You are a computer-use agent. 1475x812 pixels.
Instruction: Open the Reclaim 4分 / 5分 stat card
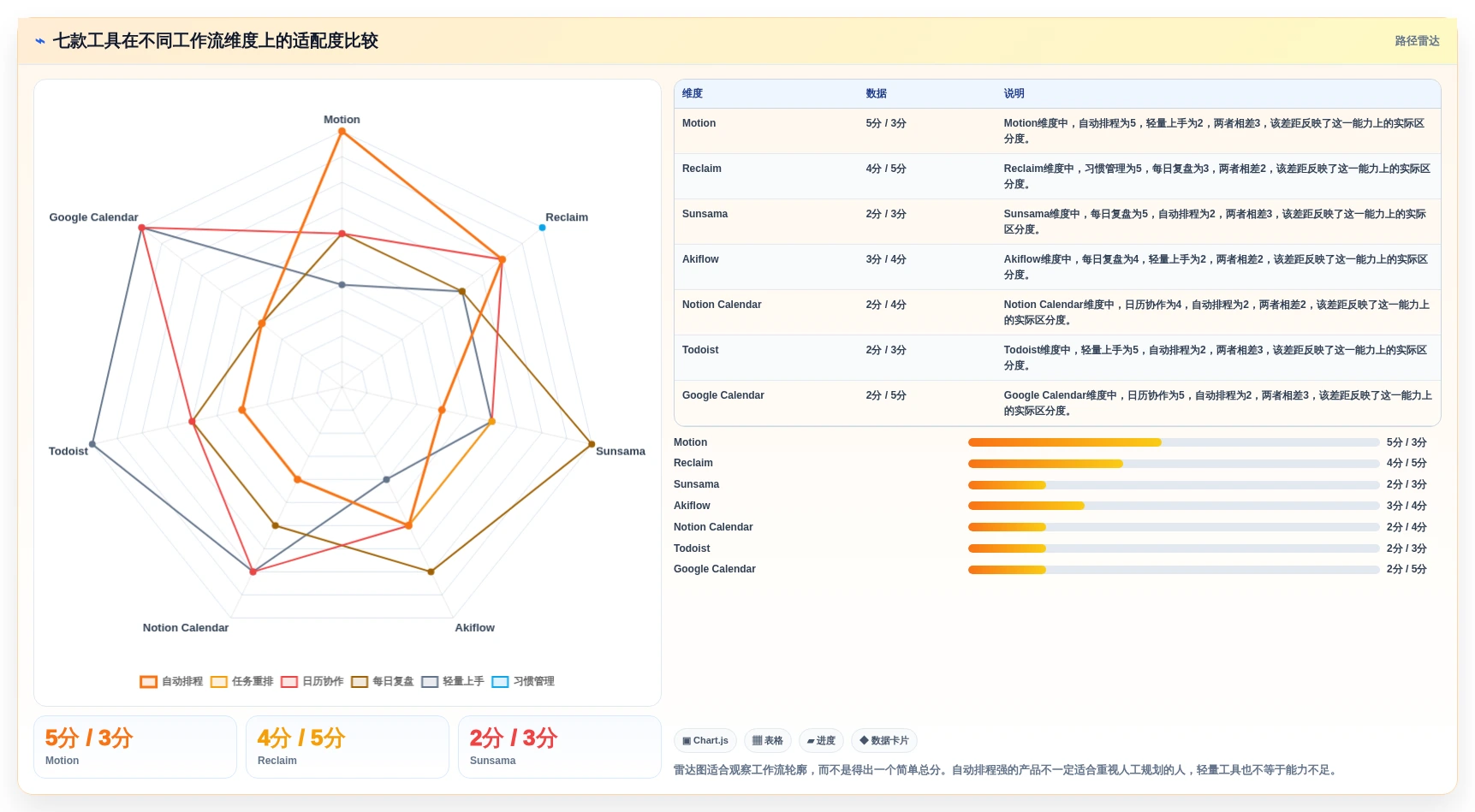click(x=348, y=747)
